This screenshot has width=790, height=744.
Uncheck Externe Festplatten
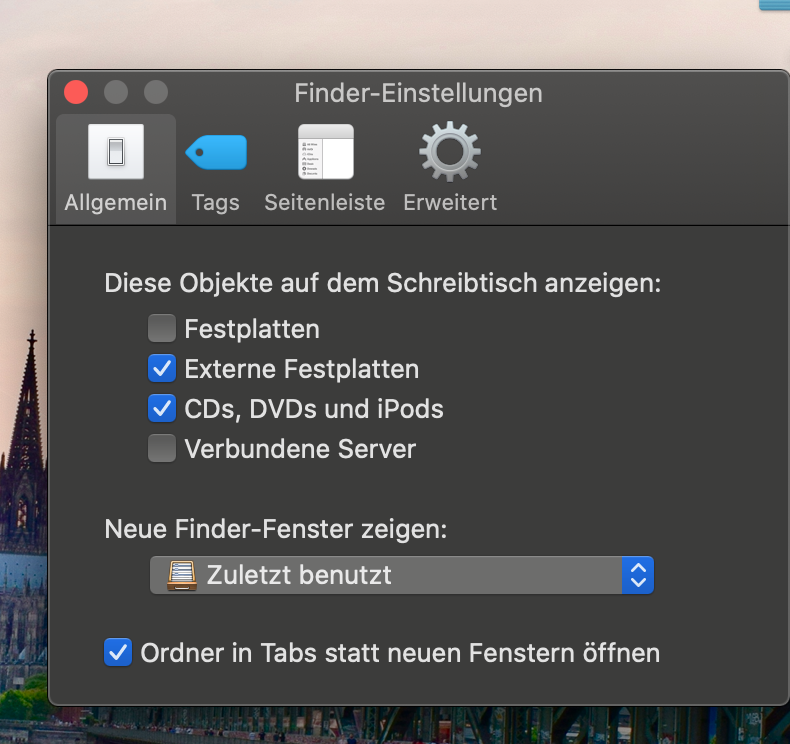[161, 369]
